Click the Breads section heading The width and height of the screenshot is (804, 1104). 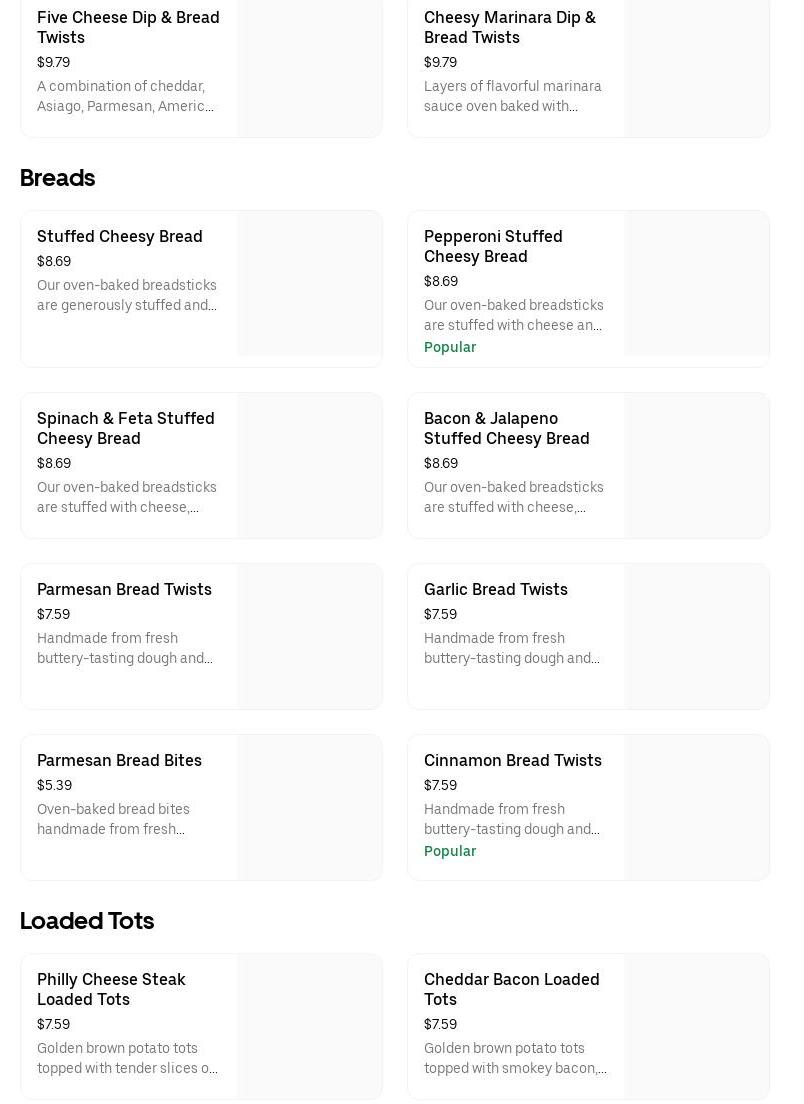pyautogui.click(x=58, y=178)
